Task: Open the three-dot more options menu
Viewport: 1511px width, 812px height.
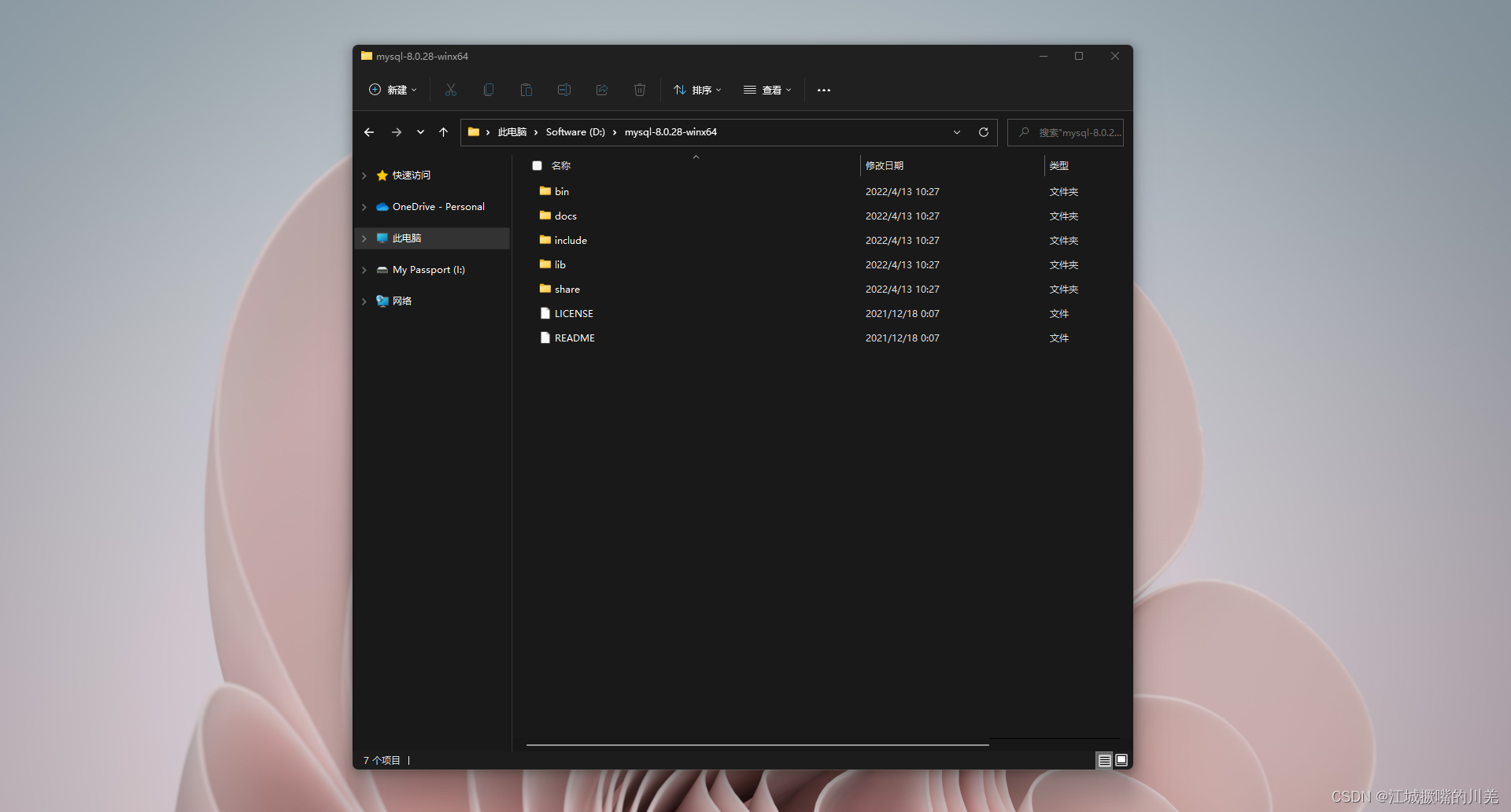Action: (x=824, y=90)
